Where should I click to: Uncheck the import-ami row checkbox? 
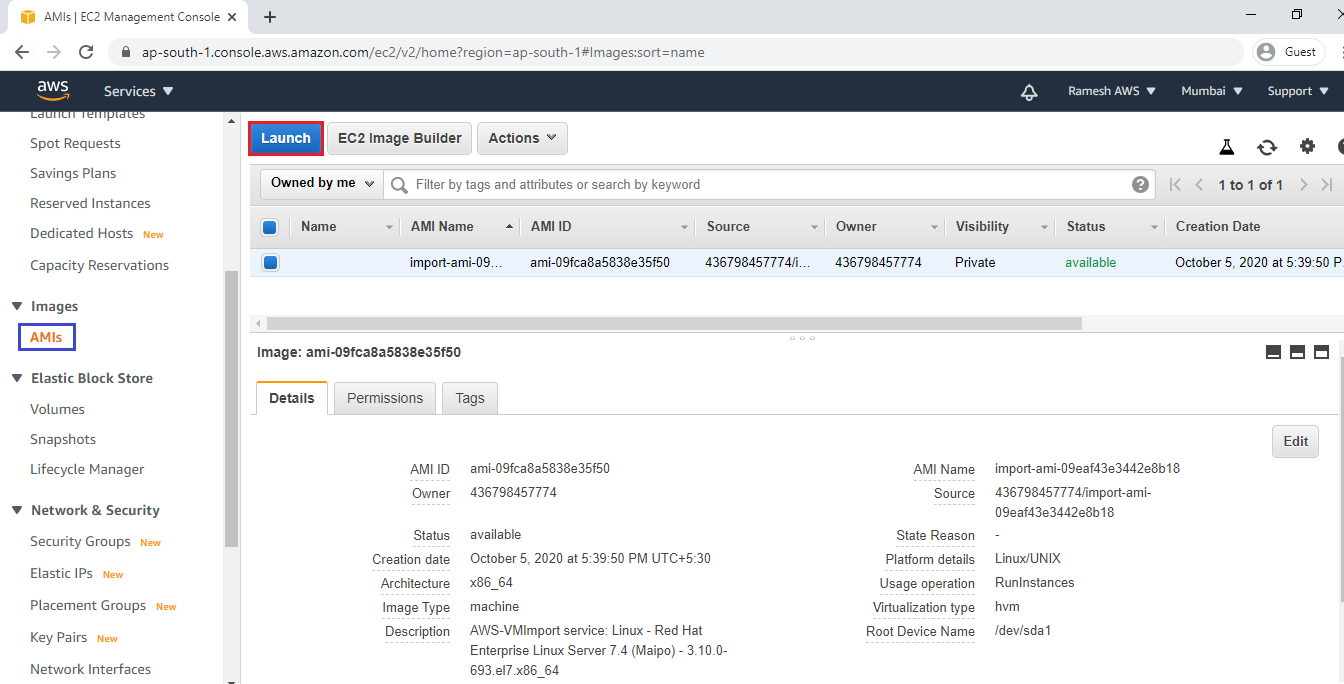270,263
